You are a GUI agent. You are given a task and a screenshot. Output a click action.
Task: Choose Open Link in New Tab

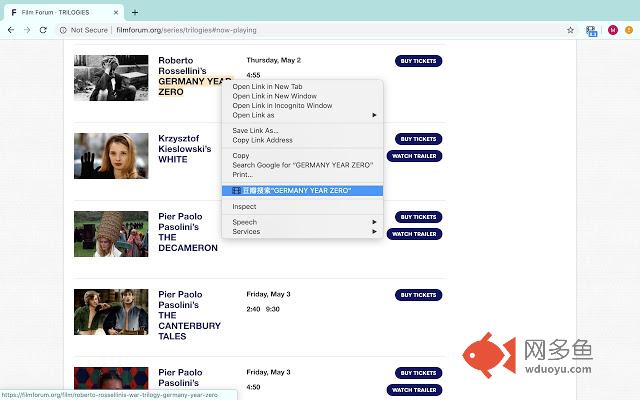(302, 87)
